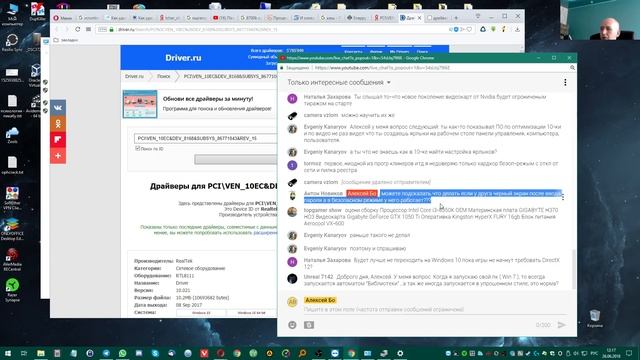Select the Windows 10 64-bit system tab

251,313
